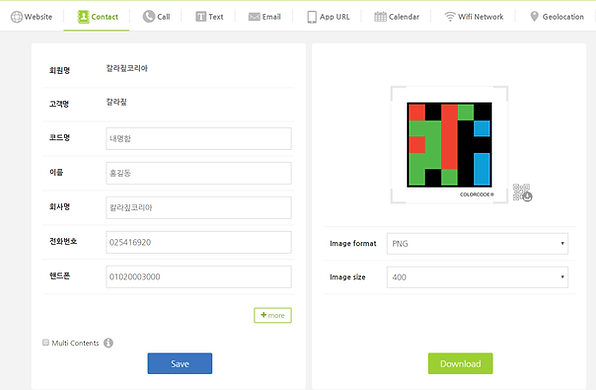Screen dimensions: 596x390
Task: Click the + more button
Action: pos(273,315)
